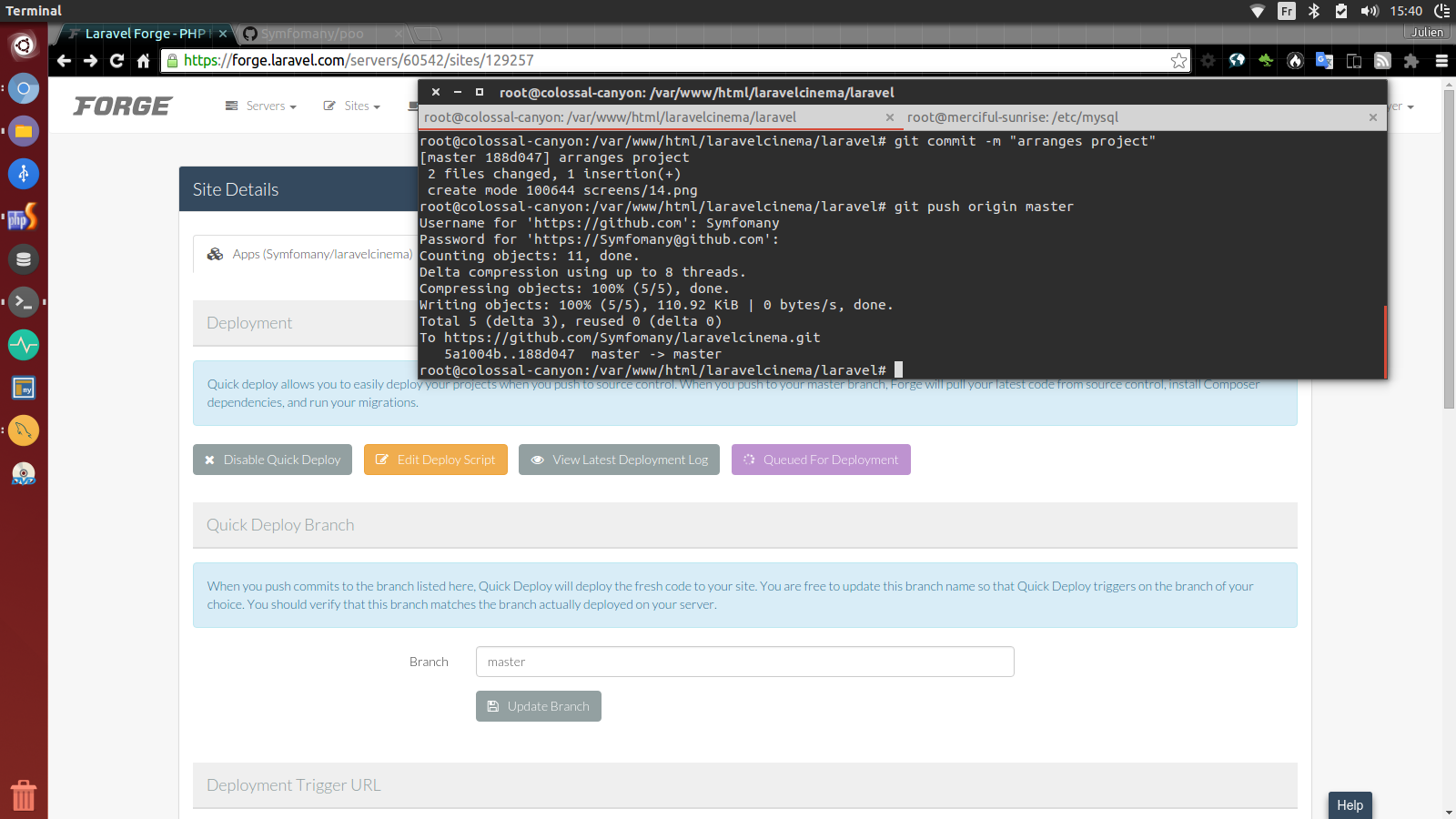Image resolution: width=1456 pixels, height=819 pixels.
Task: Open the clock showing 15:40
Action: [x=1406, y=11]
